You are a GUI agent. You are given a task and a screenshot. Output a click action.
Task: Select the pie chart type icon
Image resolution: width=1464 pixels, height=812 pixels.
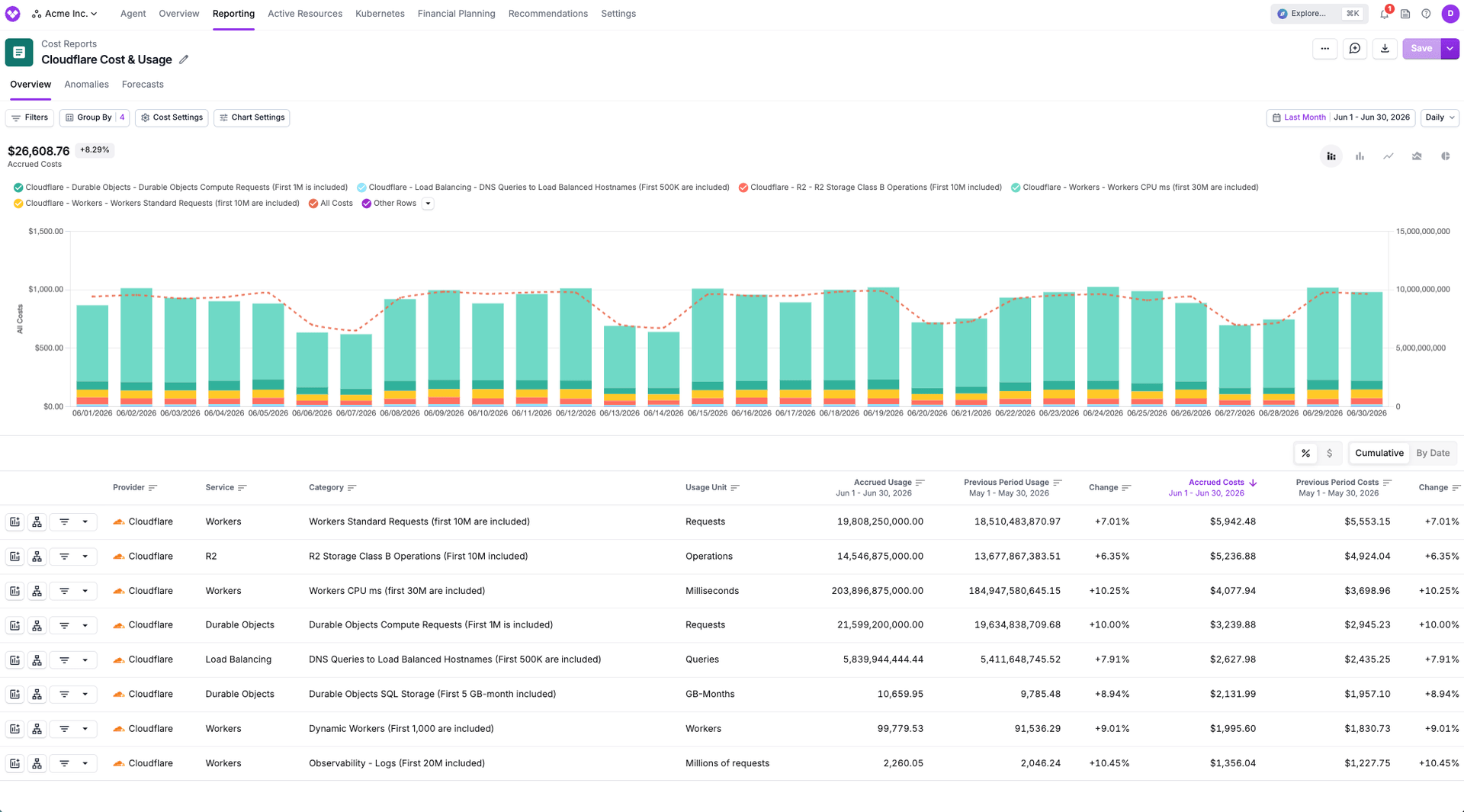1446,156
